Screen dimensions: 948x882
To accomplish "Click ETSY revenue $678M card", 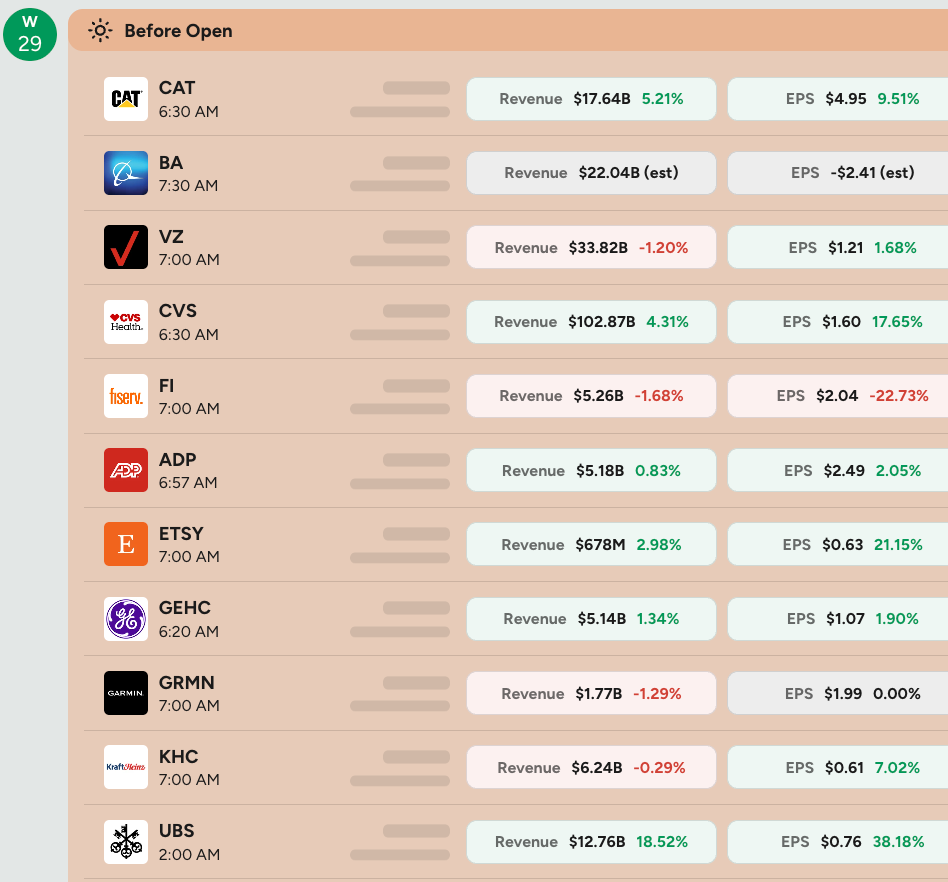I will coord(591,545).
